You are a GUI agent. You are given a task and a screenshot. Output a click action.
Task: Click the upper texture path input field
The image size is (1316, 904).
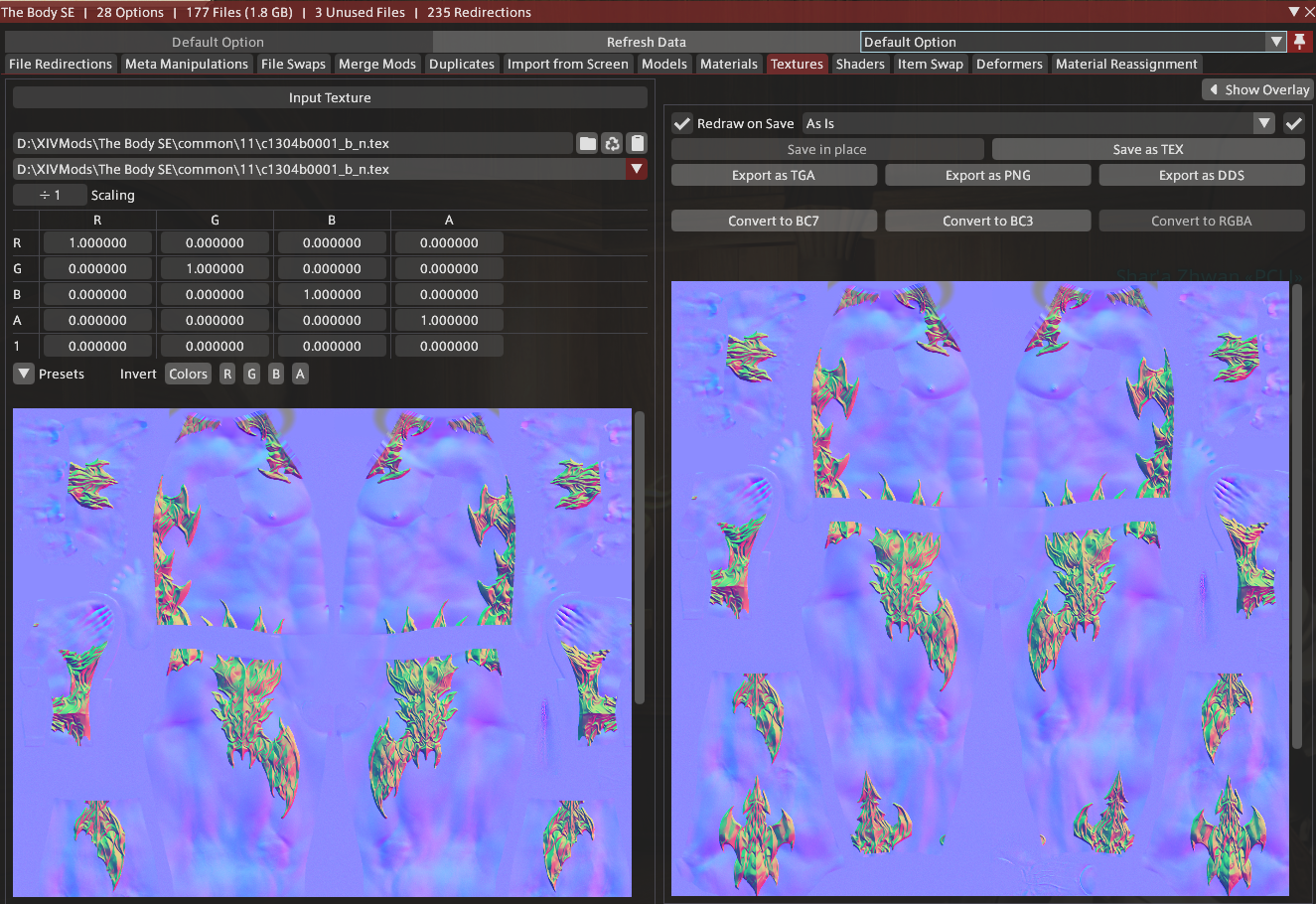click(293, 143)
